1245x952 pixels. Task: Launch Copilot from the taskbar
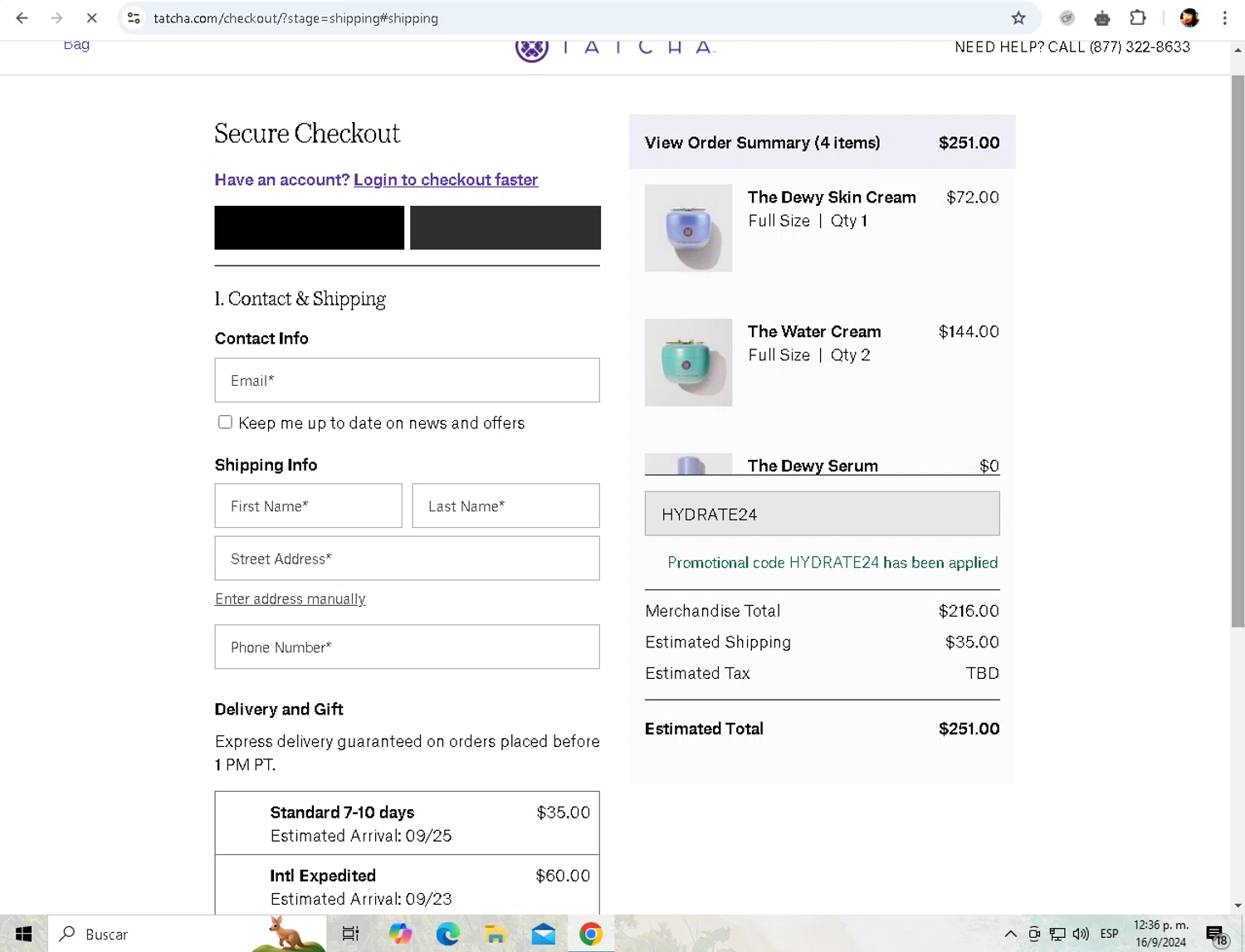tap(400, 934)
